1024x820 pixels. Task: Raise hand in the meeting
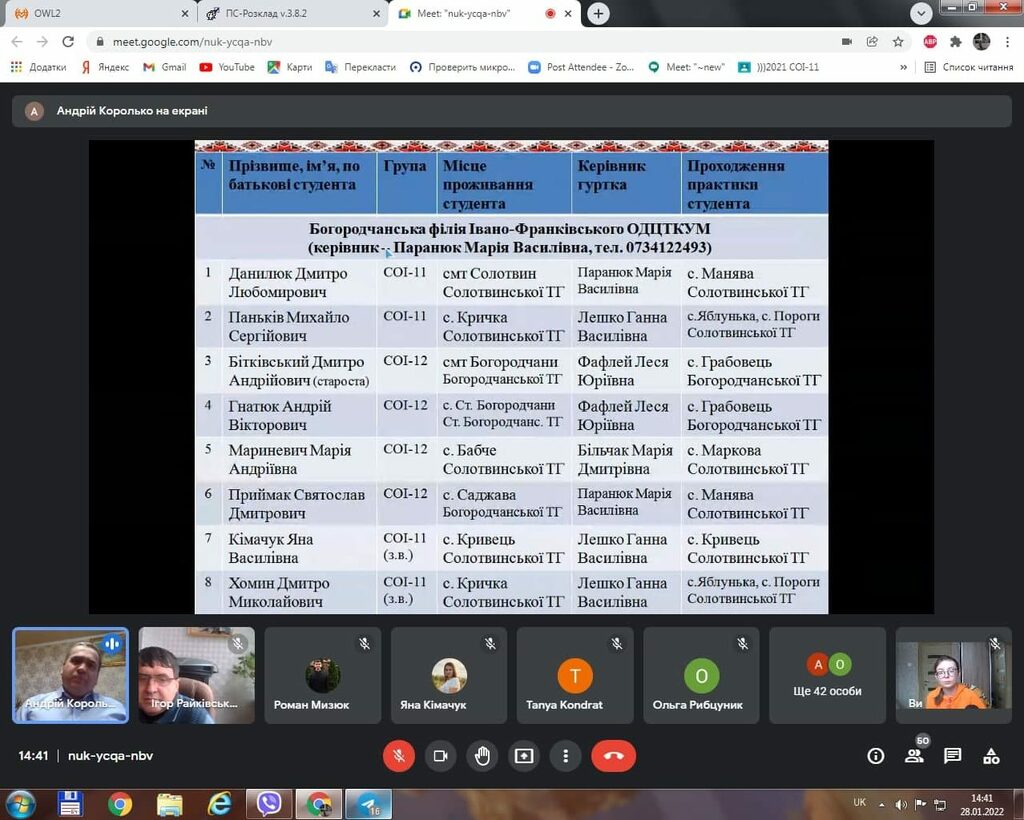pyautogui.click(x=482, y=756)
